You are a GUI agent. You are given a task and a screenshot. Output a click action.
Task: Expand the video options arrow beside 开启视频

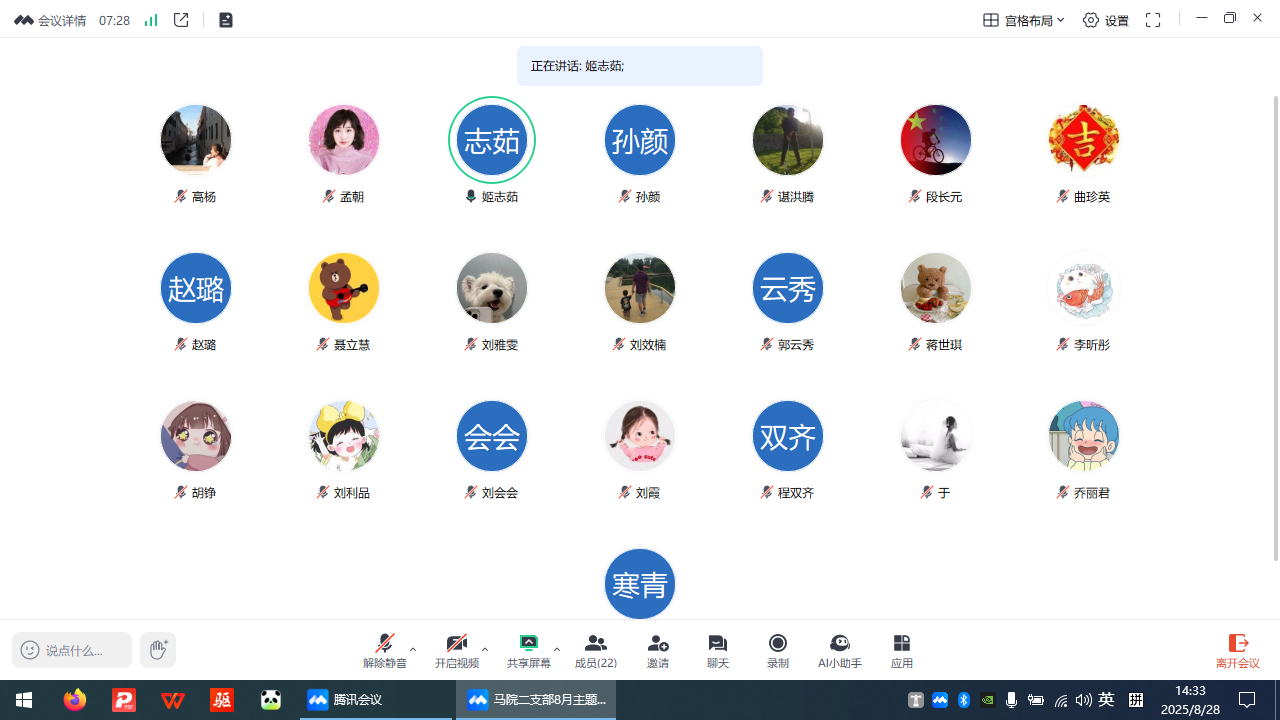click(x=485, y=649)
